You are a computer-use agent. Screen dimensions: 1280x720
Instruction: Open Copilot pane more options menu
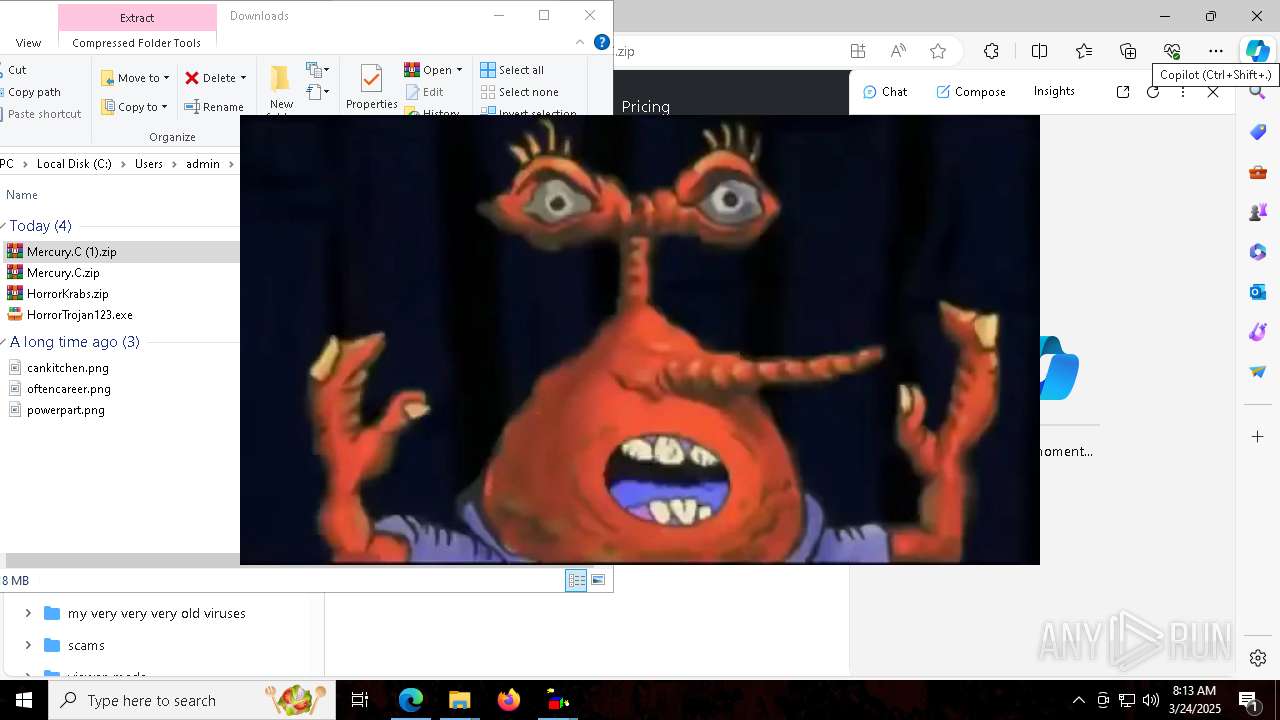1183,91
